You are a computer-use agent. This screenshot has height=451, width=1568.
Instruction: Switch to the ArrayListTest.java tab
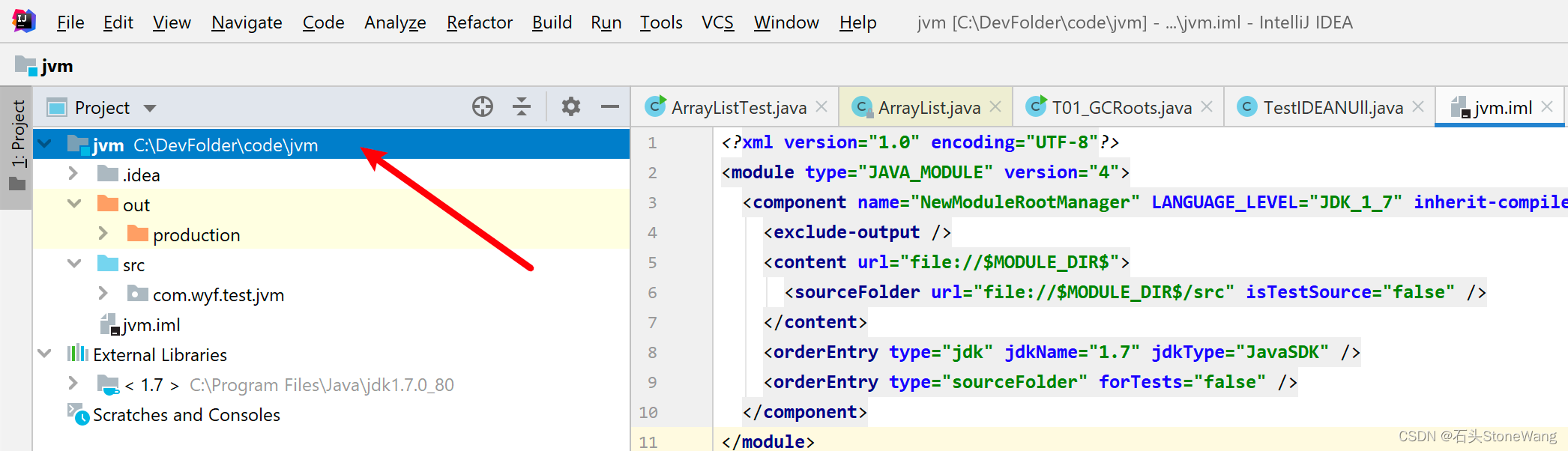click(x=735, y=107)
